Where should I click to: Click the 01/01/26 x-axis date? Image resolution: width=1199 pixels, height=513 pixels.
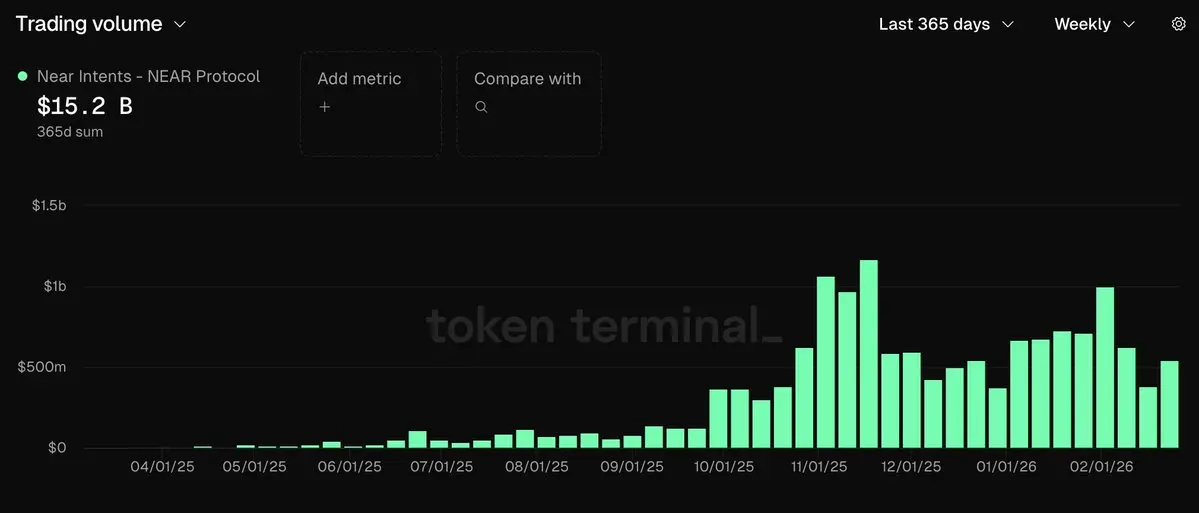click(1005, 467)
